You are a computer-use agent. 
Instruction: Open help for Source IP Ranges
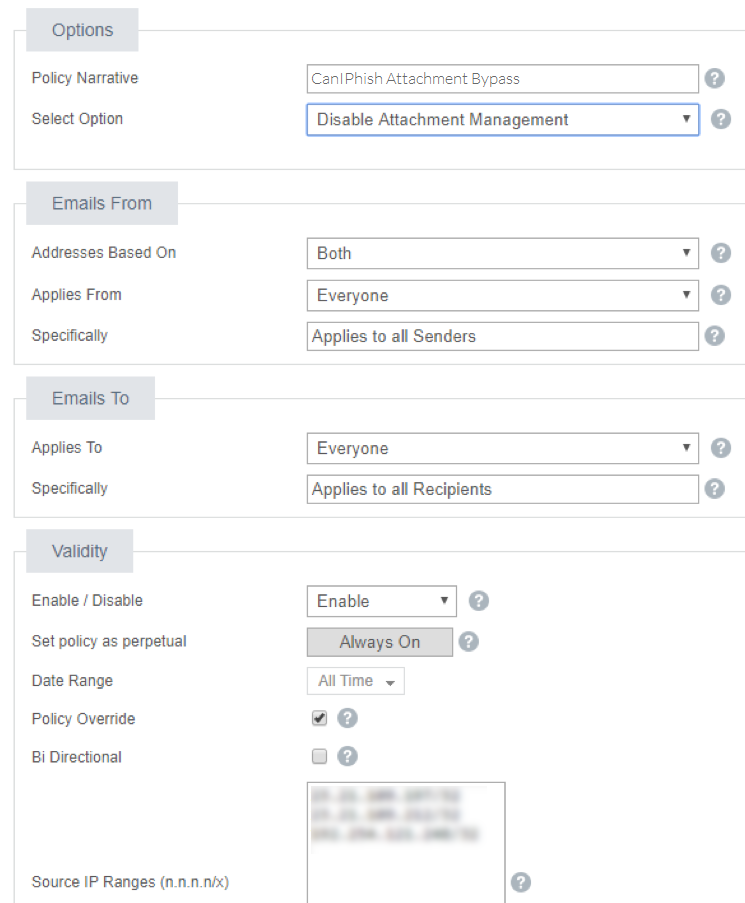(x=521, y=882)
